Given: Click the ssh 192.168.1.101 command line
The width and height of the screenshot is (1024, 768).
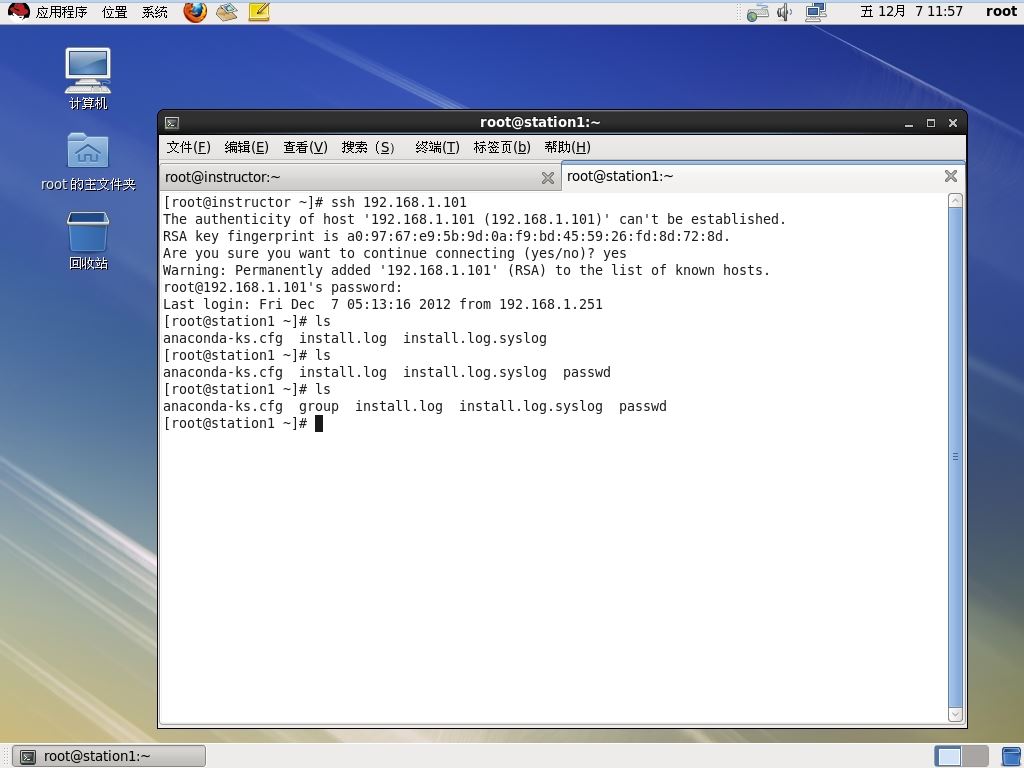Looking at the screenshot, I should click(x=315, y=202).
